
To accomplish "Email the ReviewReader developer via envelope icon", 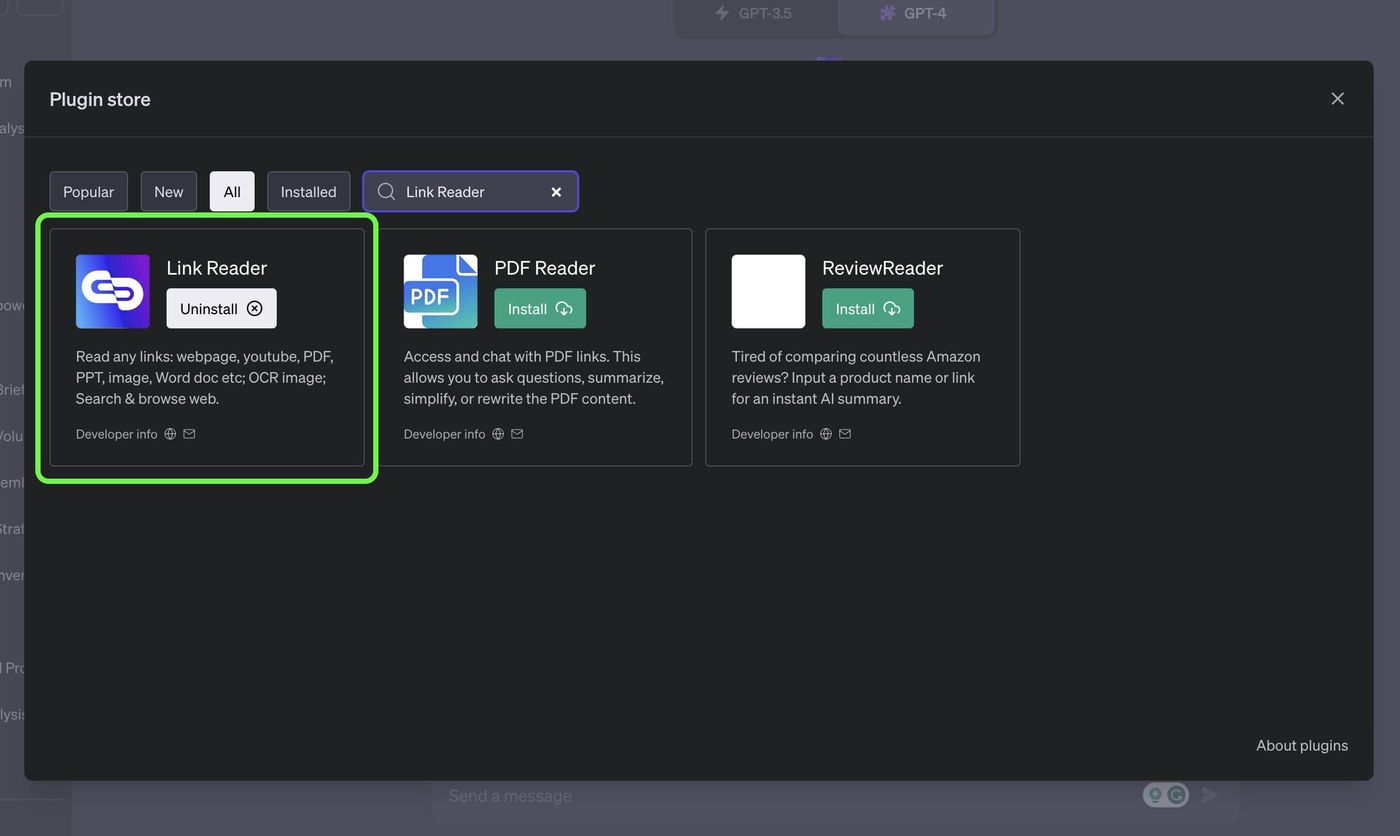I will click(845, 434).
